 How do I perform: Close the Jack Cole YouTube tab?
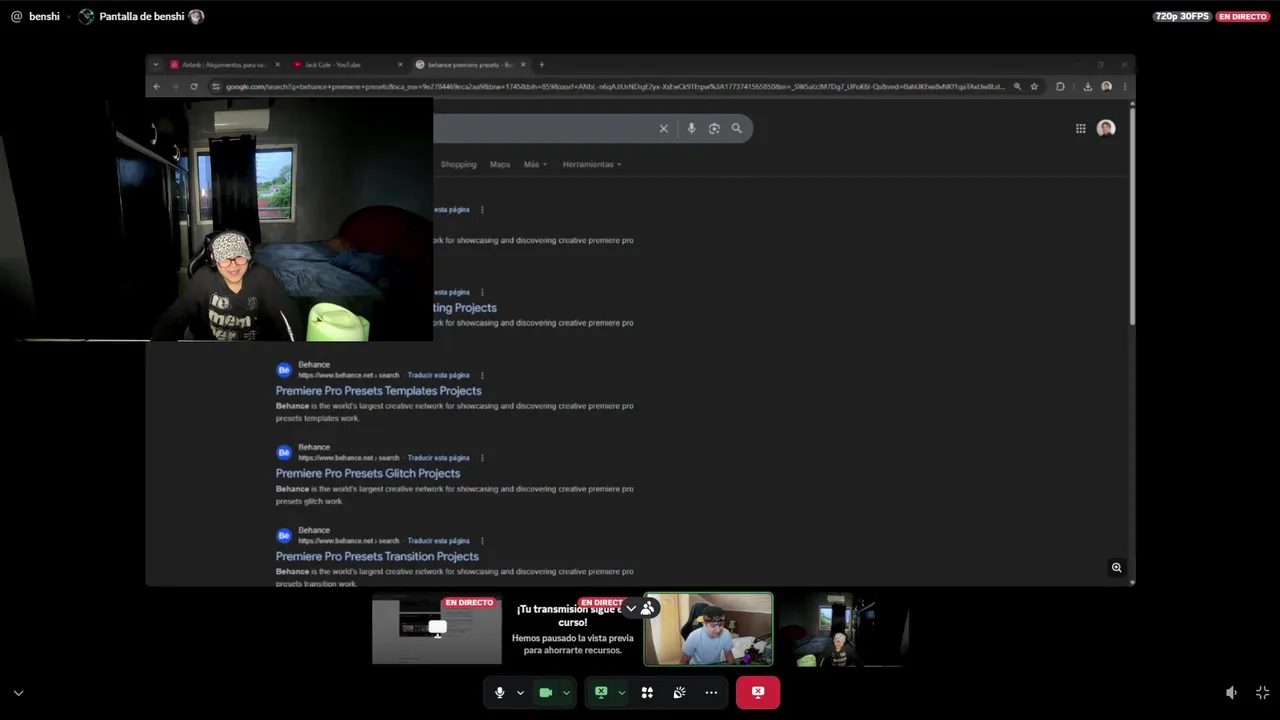(400, 64)
